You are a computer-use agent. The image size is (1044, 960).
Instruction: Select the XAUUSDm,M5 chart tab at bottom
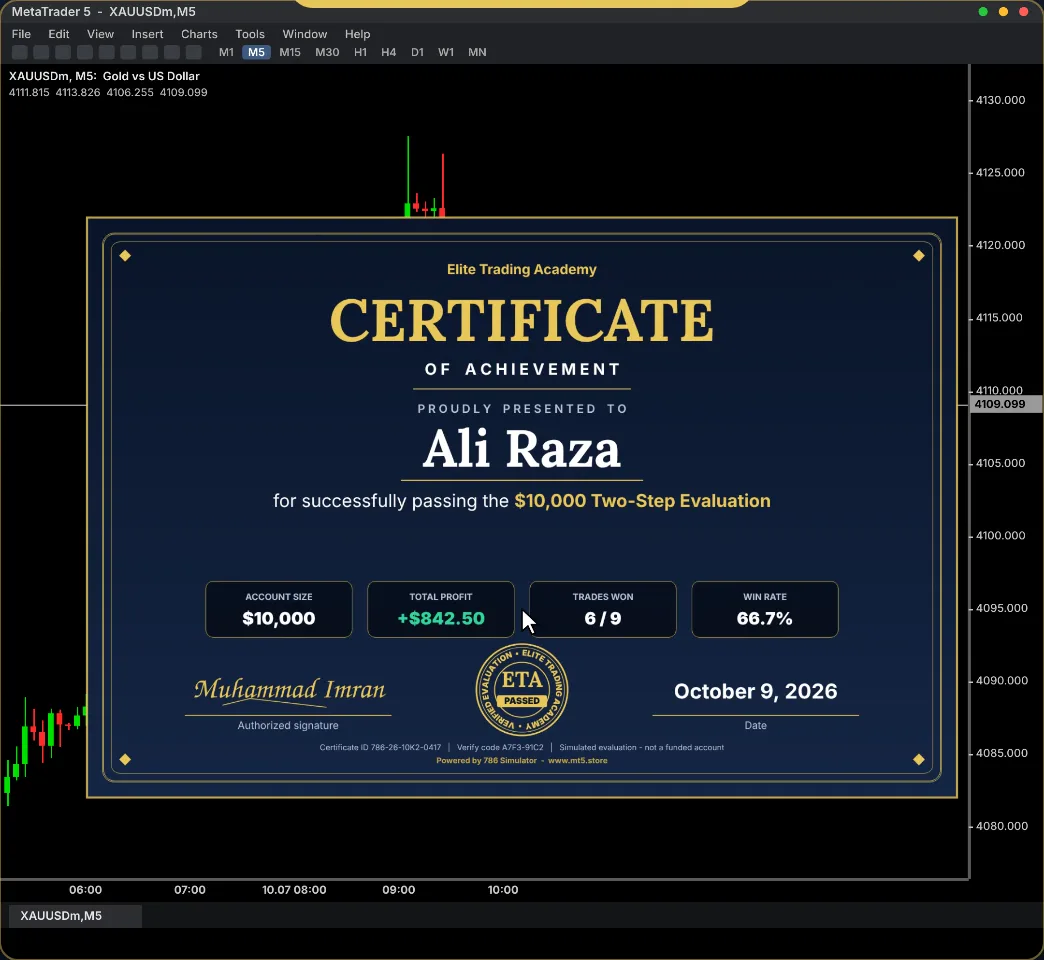[75, 916]
